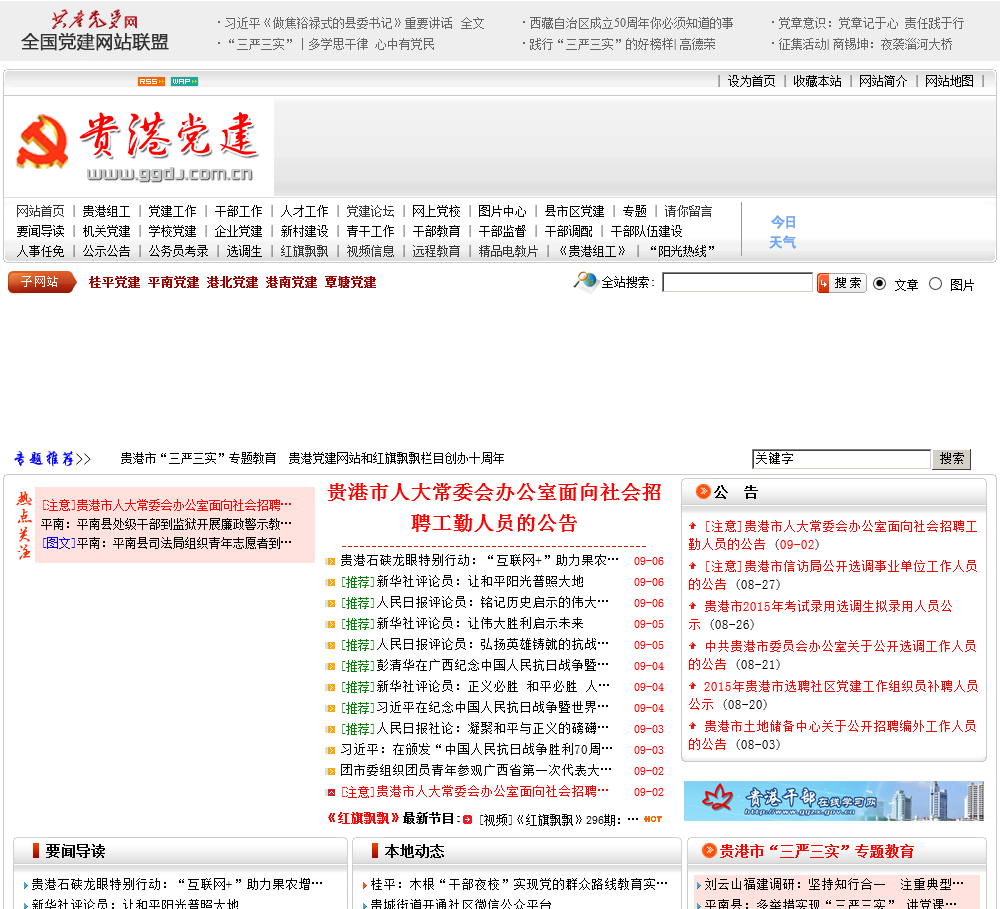Click the 贵港干部在线学习网 banner

pos(834,801)
